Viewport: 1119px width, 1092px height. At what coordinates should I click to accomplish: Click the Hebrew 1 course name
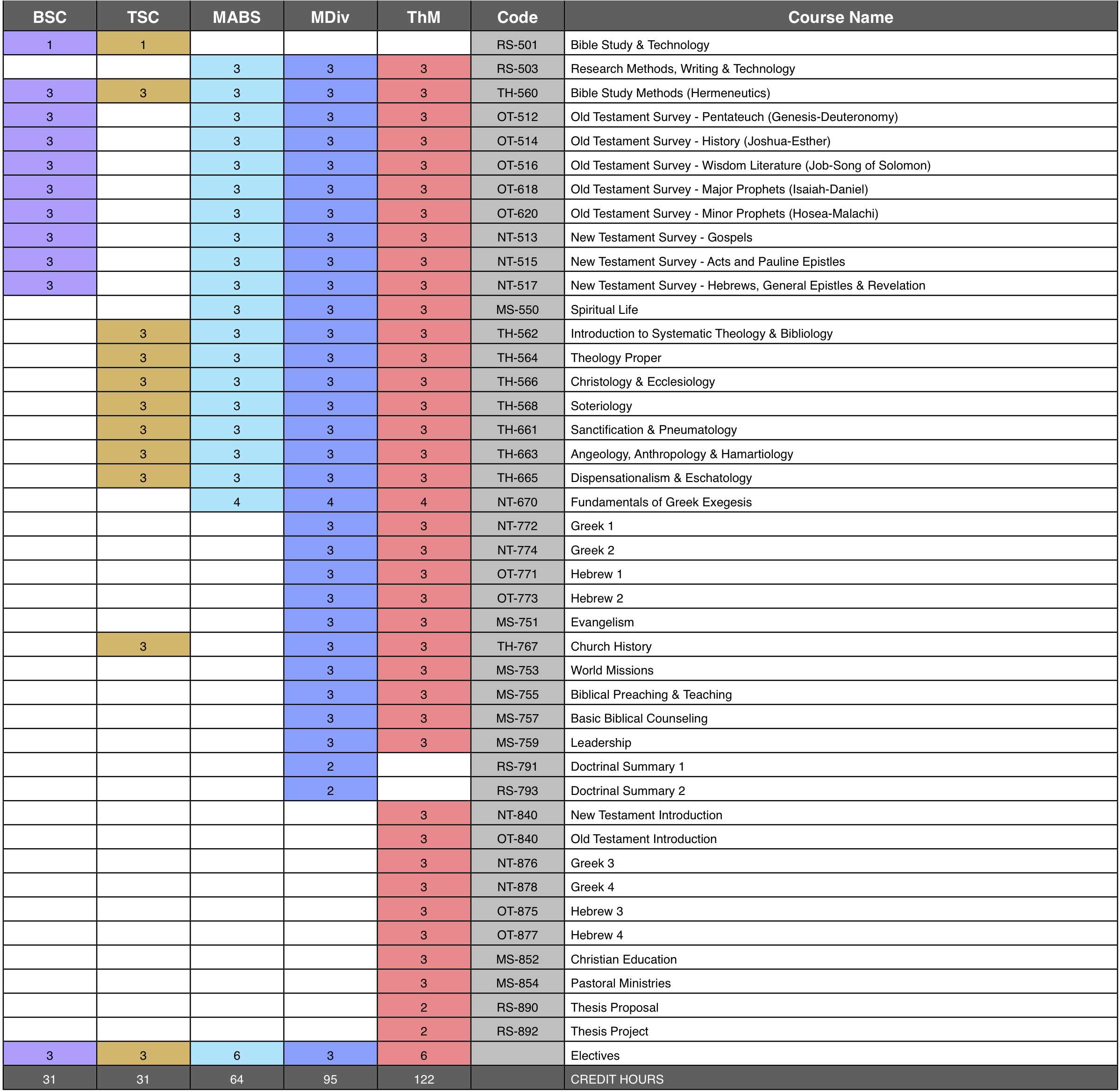coord(596,574)
